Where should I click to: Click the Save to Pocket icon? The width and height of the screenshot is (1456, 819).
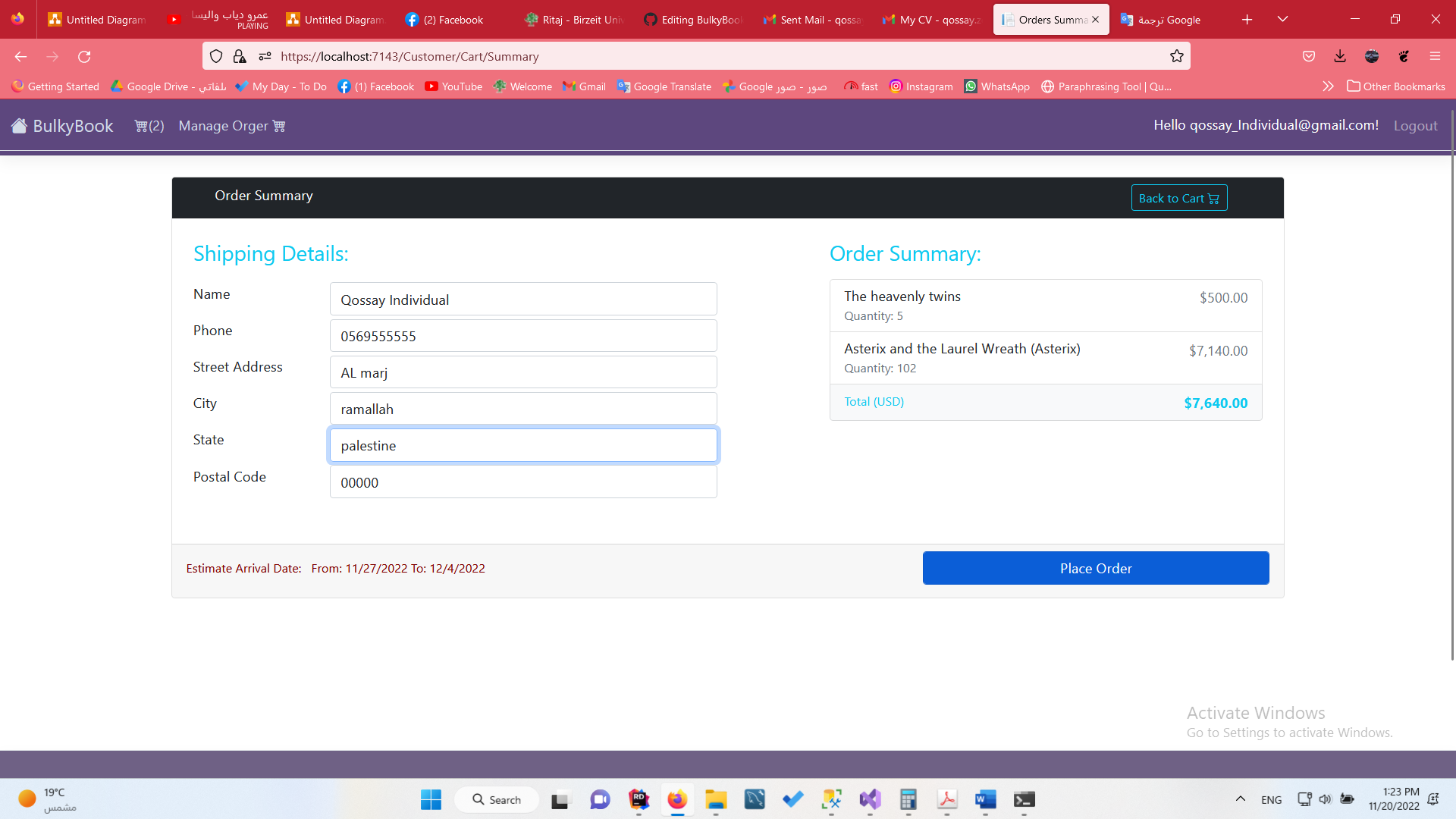1309,56
